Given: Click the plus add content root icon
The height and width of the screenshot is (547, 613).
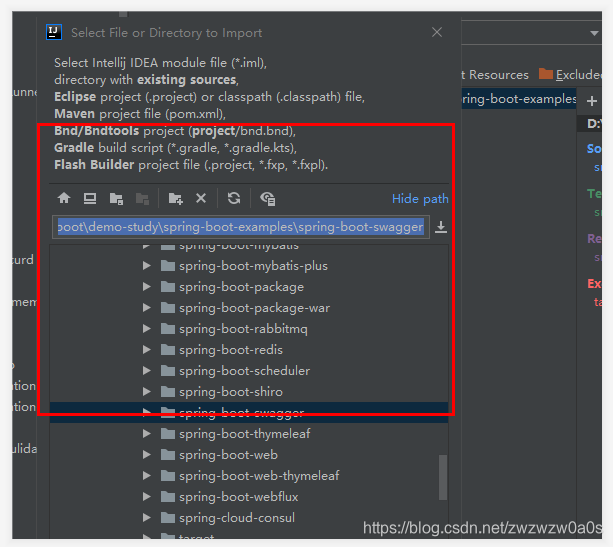Looking at the screenshot, I should (x=592, y=101).
